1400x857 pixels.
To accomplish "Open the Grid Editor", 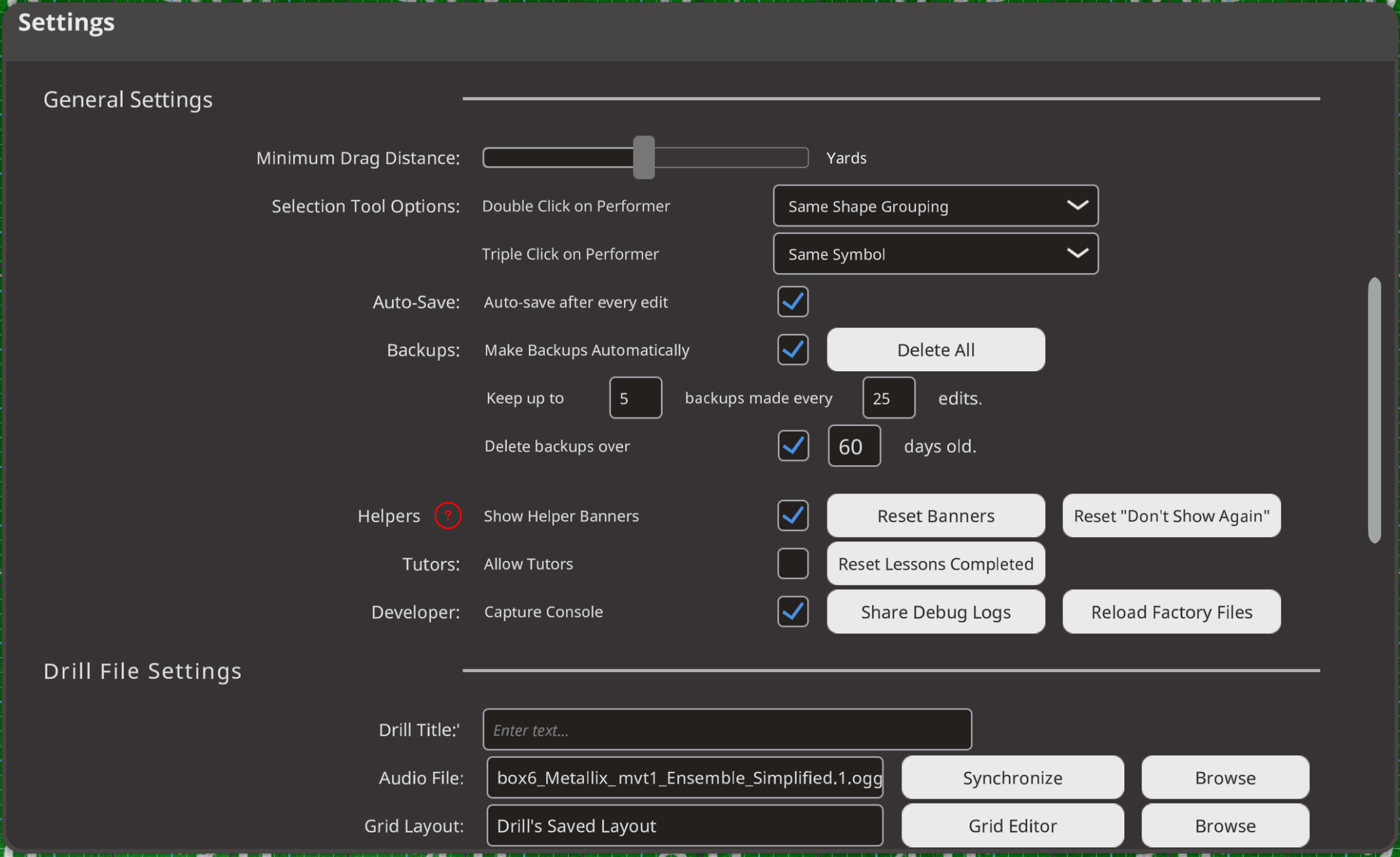I will (1012, 826).
